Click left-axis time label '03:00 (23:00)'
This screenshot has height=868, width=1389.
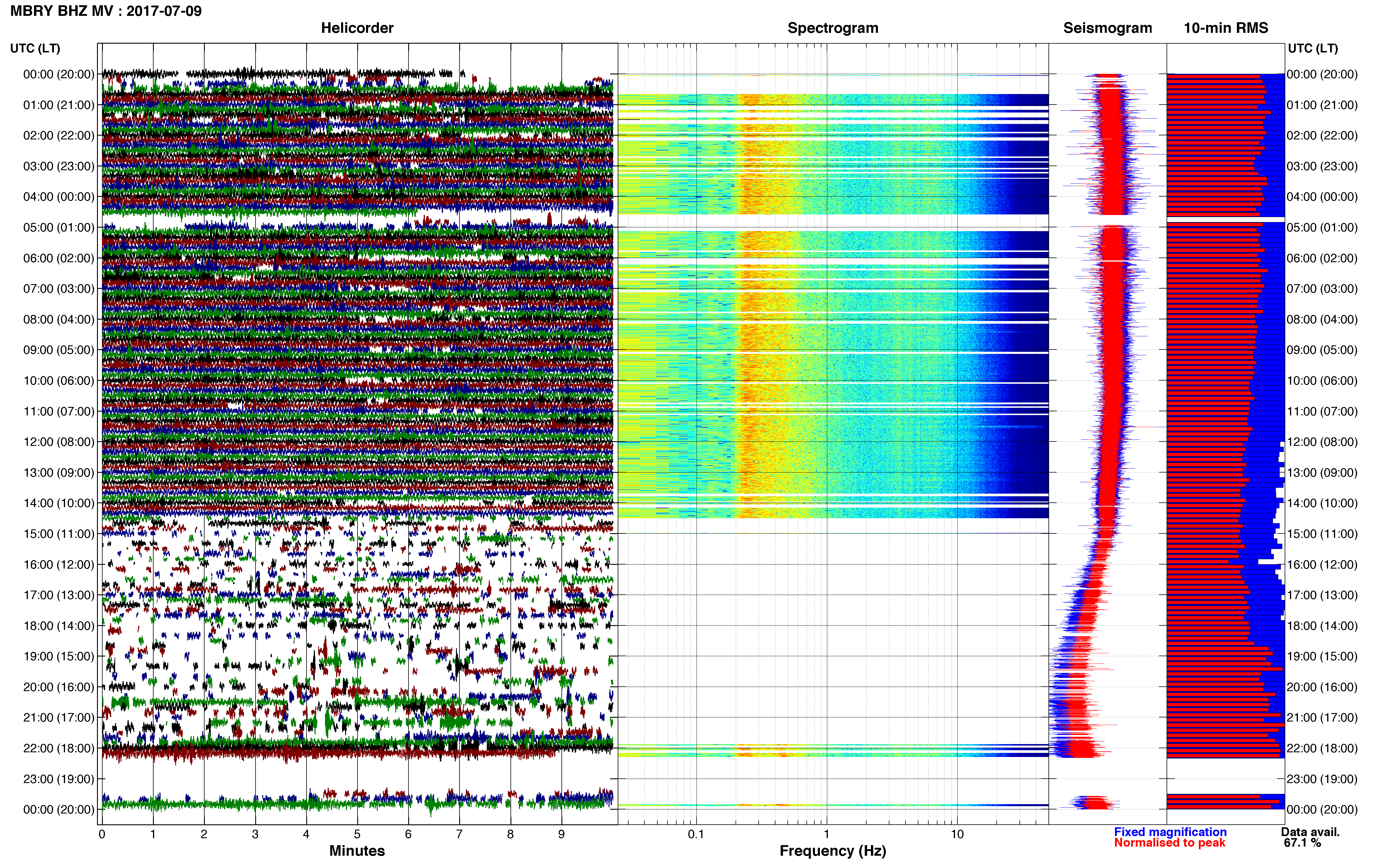pyautogui.click(x=59, y=166)
